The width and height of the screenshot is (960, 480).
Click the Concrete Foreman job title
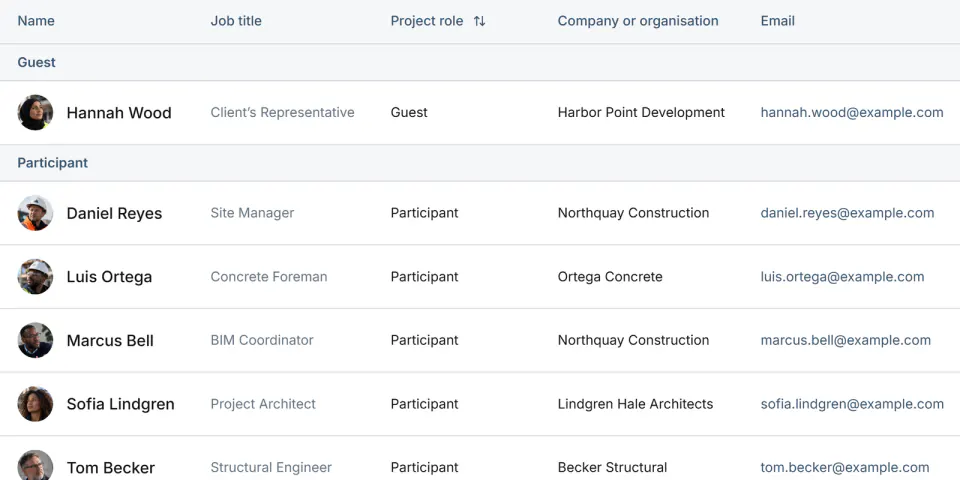pos(269,277)
